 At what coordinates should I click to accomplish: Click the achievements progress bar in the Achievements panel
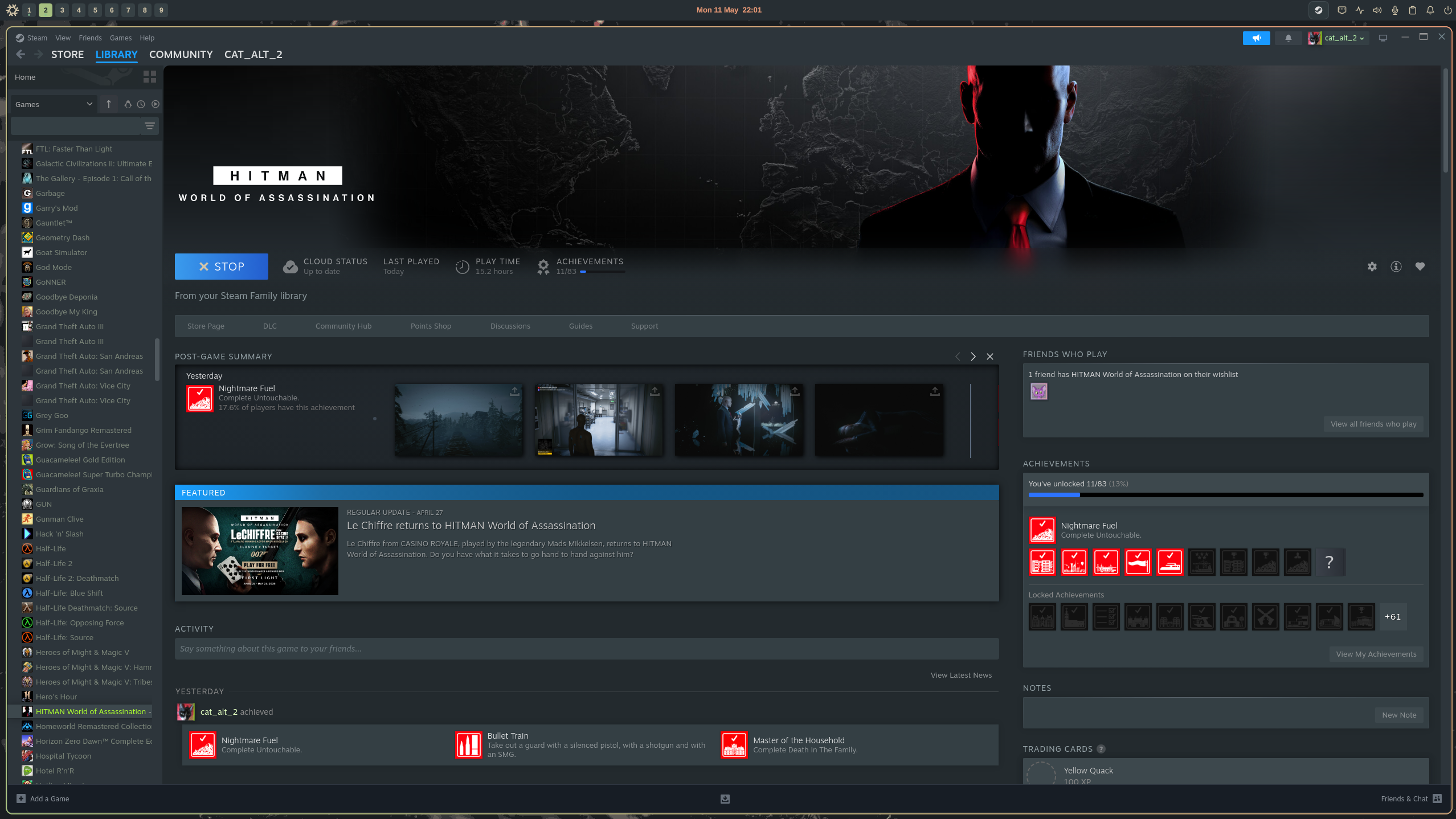pos(1226,495)
